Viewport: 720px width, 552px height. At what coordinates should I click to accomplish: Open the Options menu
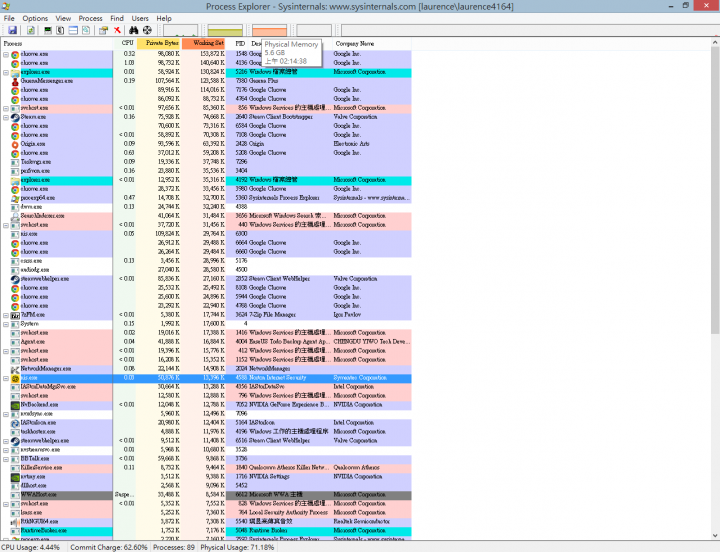pos(35,18)
